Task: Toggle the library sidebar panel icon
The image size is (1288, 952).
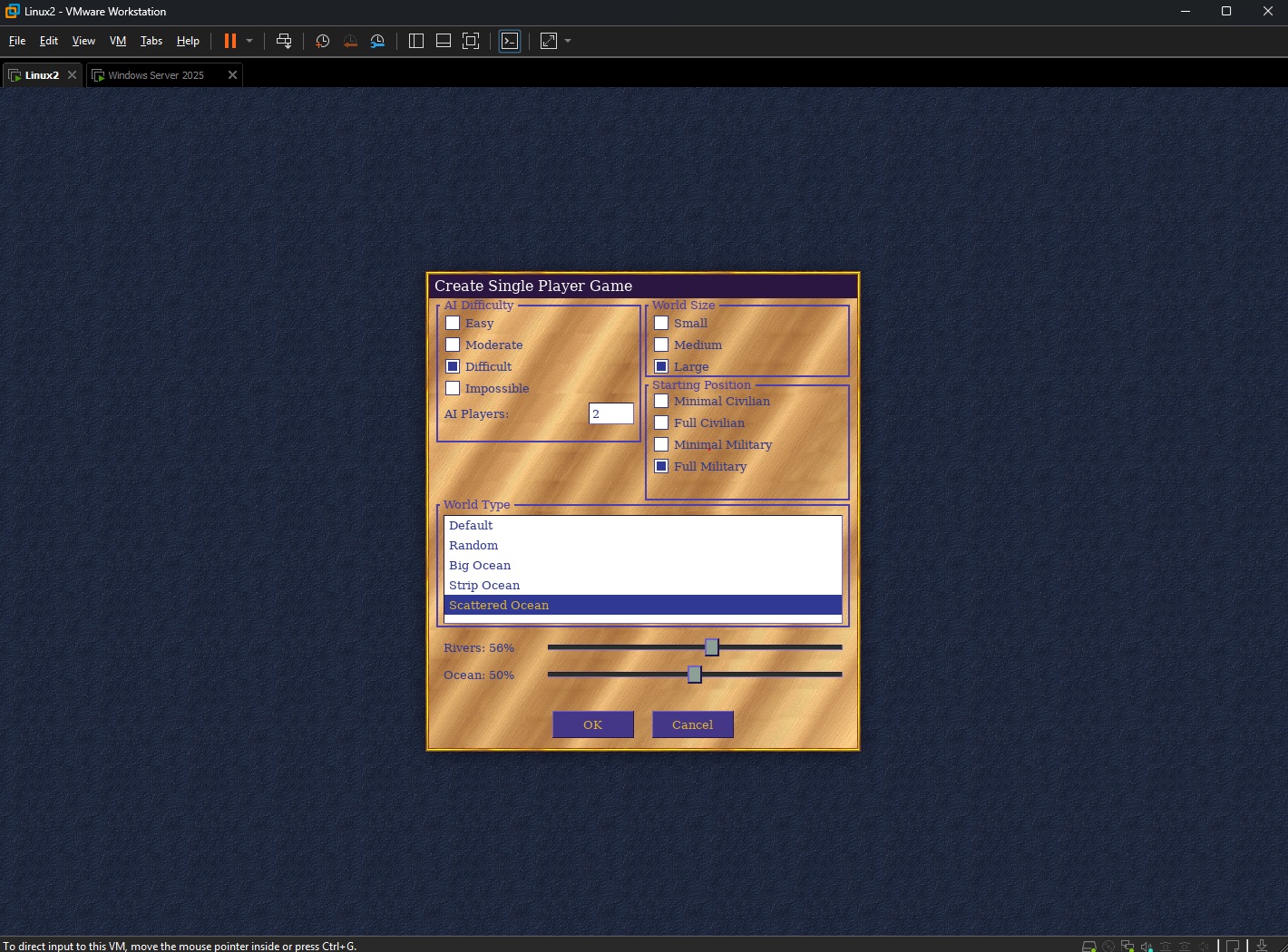Action: coord(416,41)
